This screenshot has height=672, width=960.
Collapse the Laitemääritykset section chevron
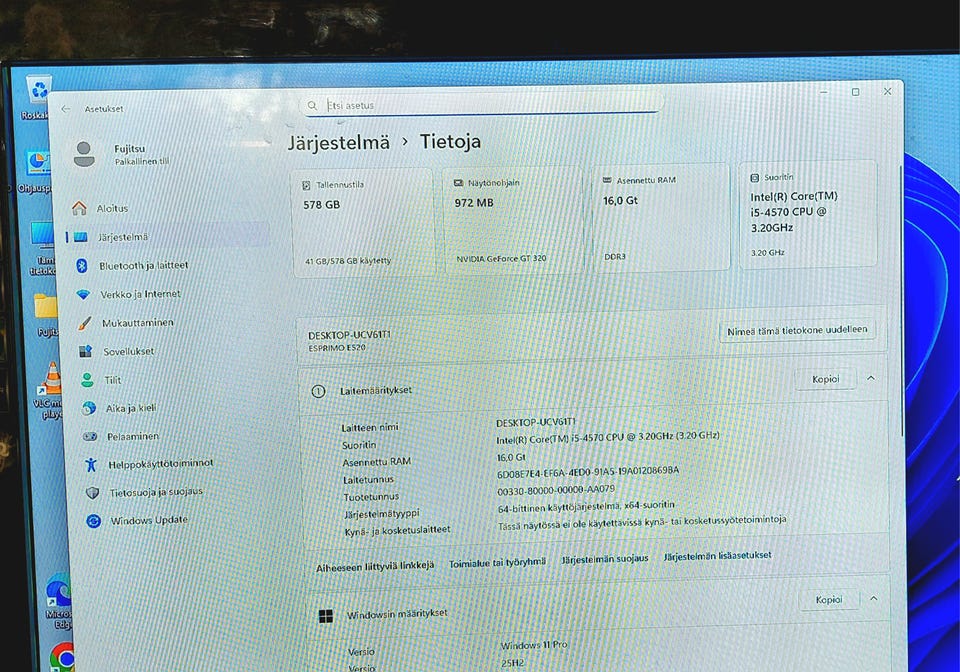871,378
